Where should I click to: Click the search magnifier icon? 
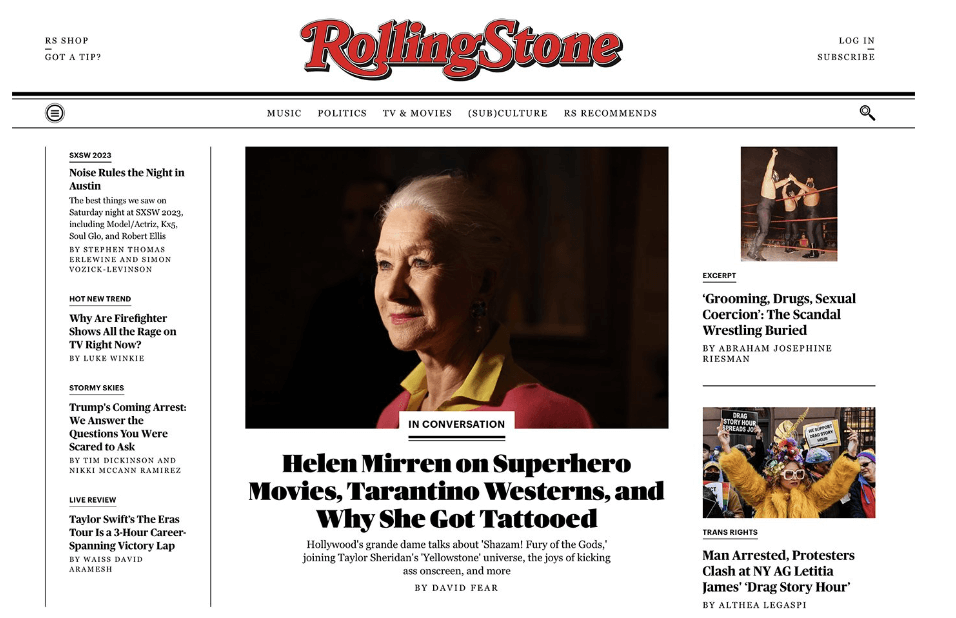point(867,113)
